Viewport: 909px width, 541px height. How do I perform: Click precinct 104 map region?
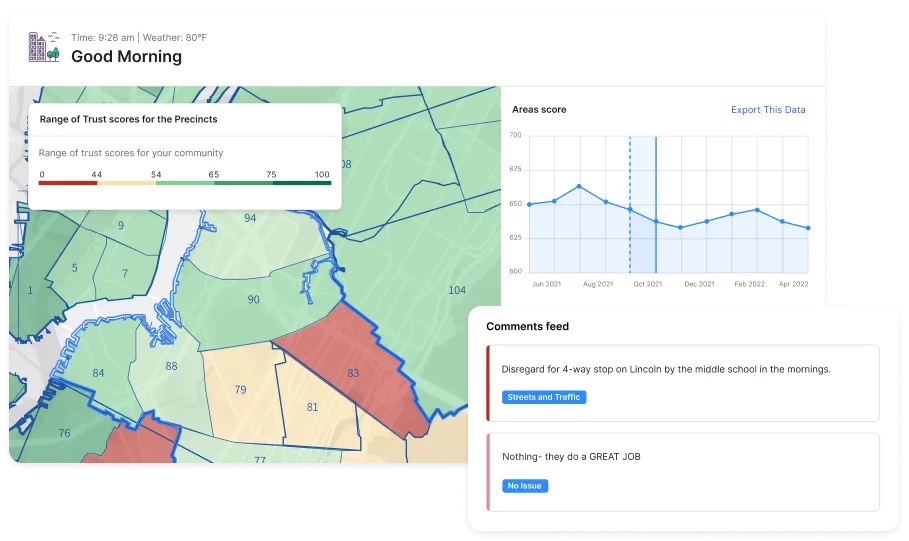[457, 290]
